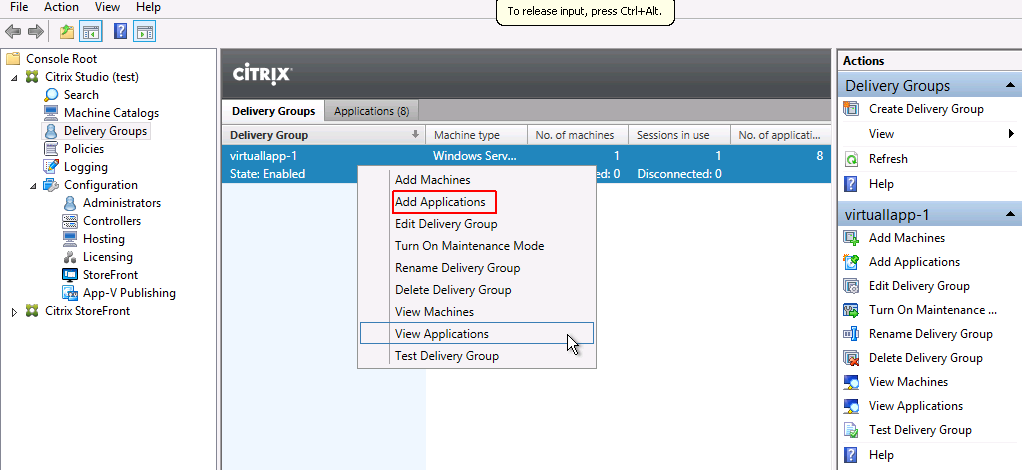Click sort arrow on Delivery Group column
This screenshot has width=1022, height=470.
[x=415, y=134]
